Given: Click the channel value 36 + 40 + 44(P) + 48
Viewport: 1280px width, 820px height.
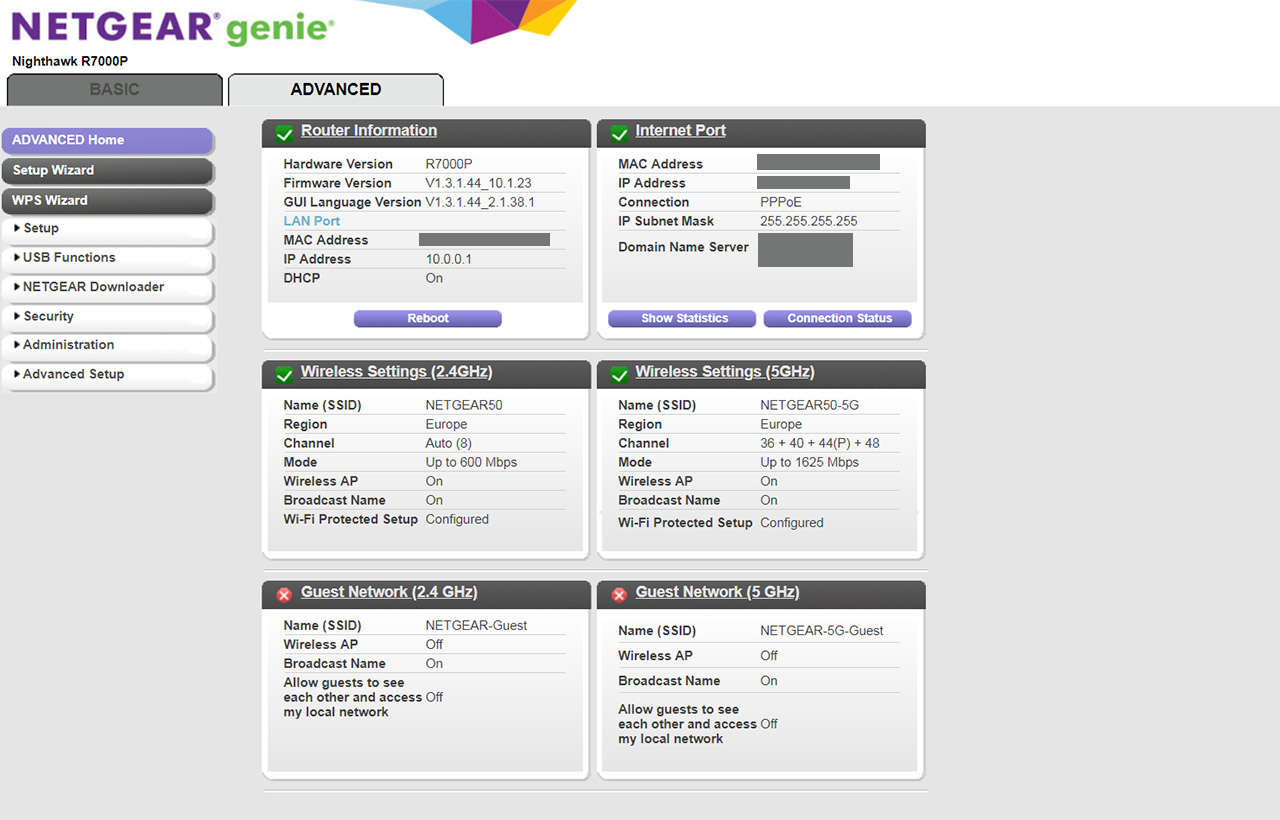Looking at the screenshot, I should (820, 444).
